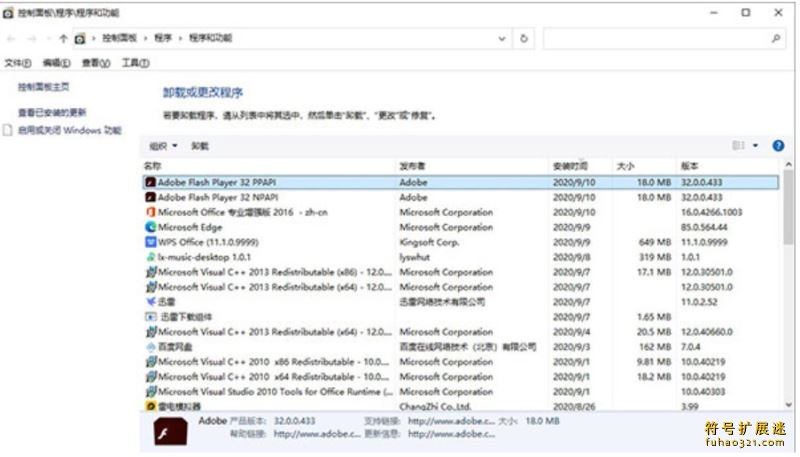The width and height of the screenshot is (800, 457).
Task: Click lyswhut publisher cell
Action: point(414,257)
